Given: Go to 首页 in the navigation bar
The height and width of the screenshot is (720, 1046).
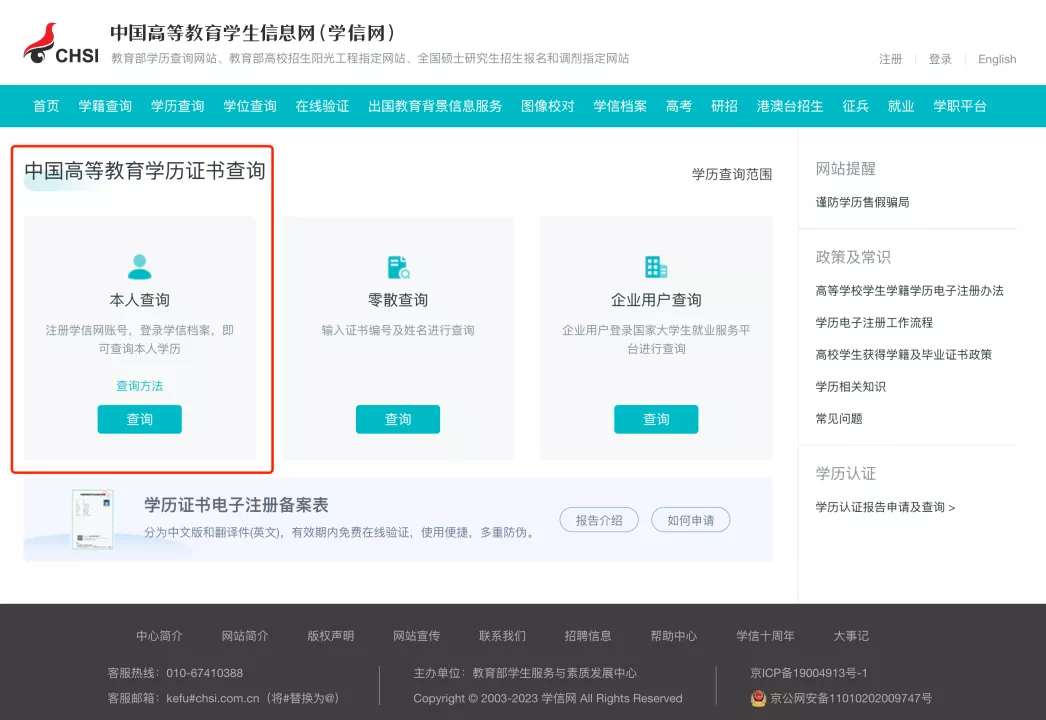Looking at the screenshot, I should click(46, 106).
